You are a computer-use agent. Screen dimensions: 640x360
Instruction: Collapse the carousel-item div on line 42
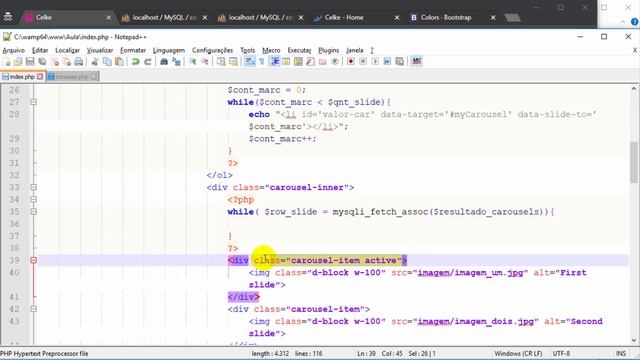pyautogui.click(x=33, y=309)
